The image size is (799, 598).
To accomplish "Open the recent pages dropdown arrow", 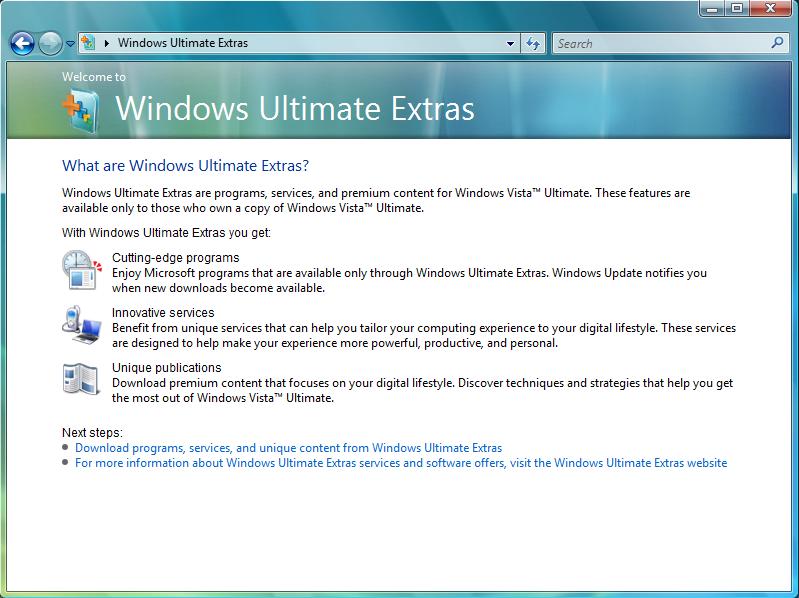I will pyautogui.click(x=70, y=44).
